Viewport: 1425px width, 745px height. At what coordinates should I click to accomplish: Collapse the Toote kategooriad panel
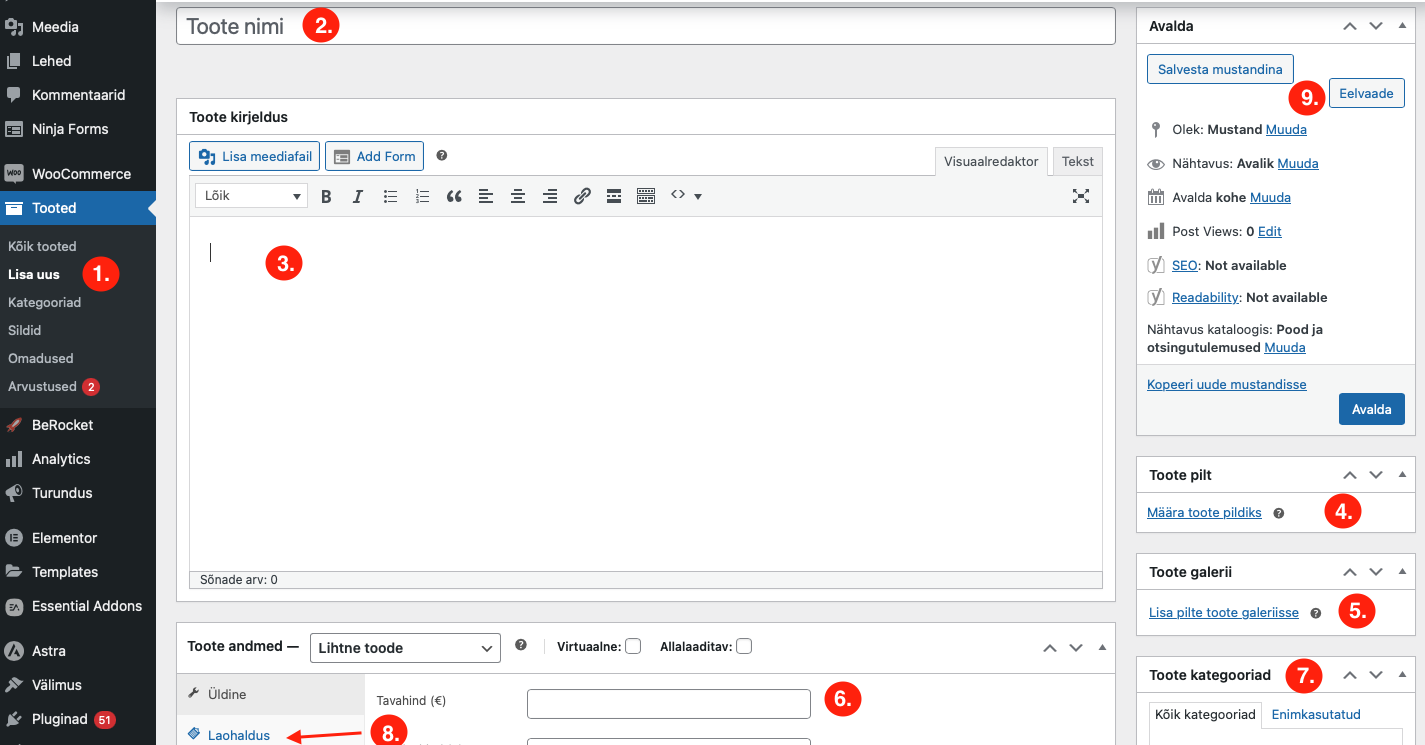[1402, 673]
